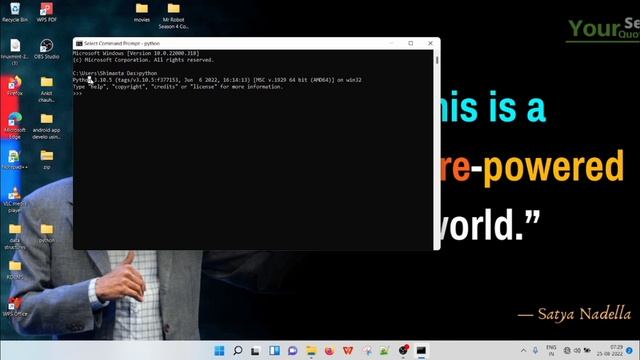
Task: Click the Command Prompt taskbar icon
Action: pyautogui.click(x=421, y=351)
